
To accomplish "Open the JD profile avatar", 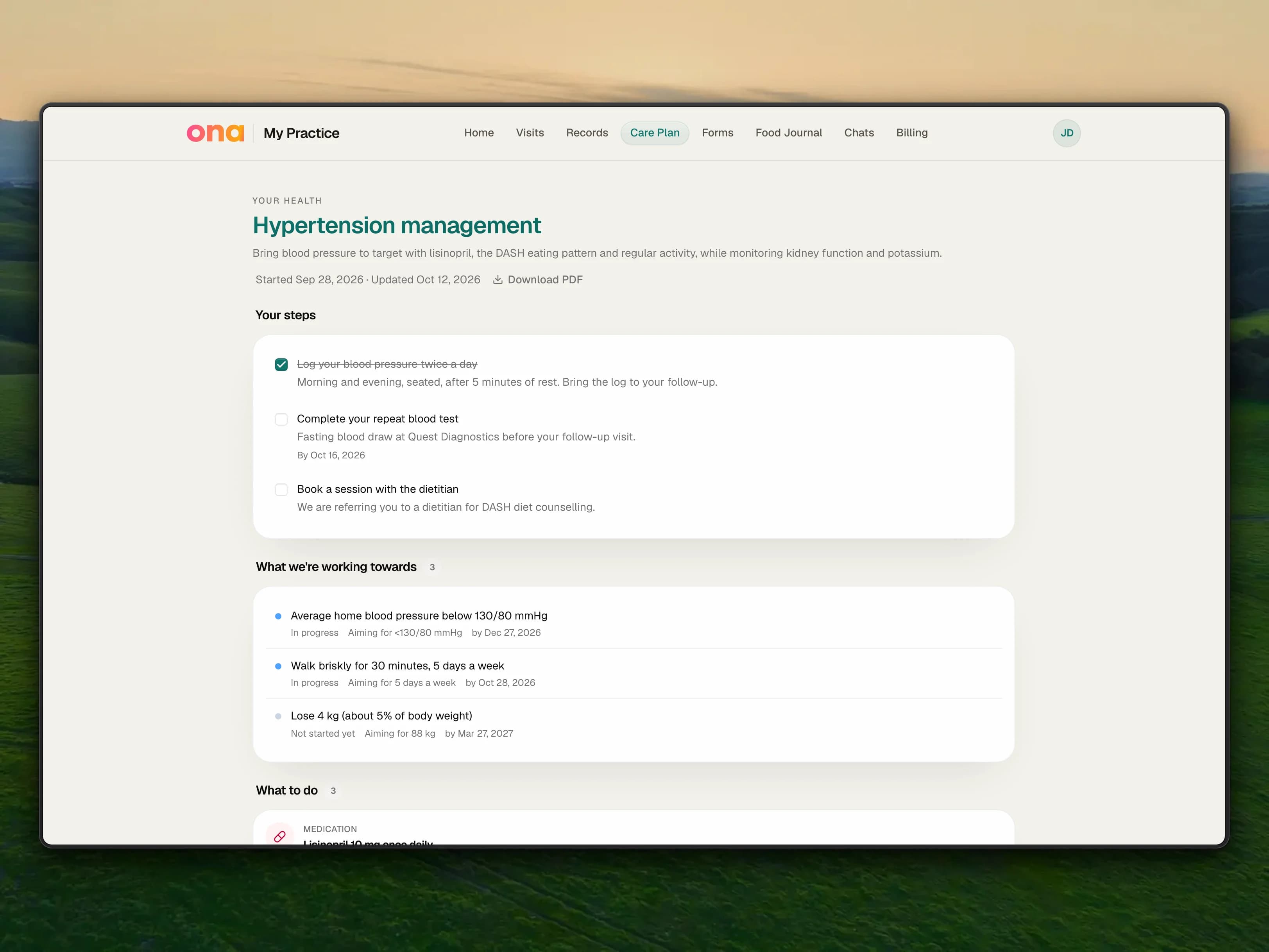I will pos(1067,133).
